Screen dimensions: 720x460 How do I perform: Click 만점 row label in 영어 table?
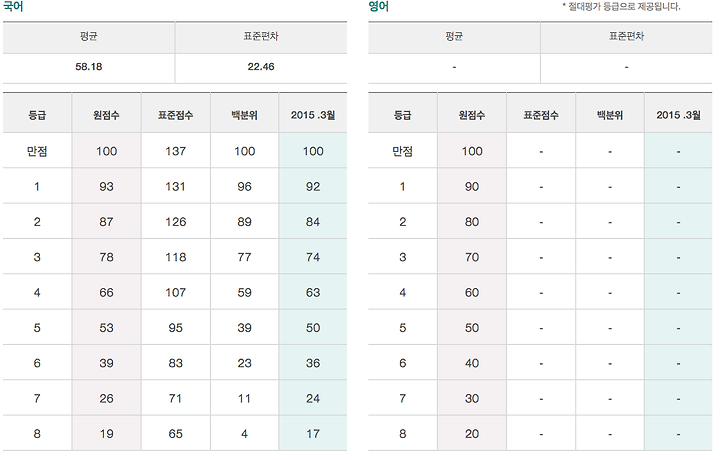(x=403, y=151)
